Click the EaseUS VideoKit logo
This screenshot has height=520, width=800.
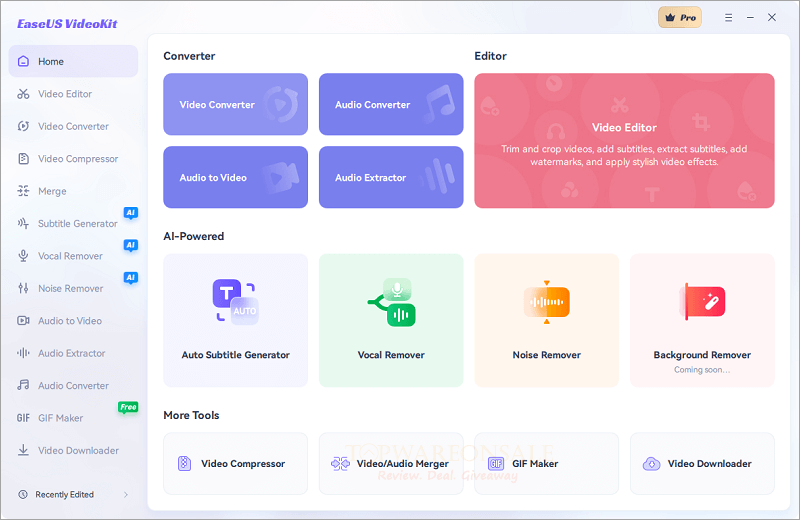click(x=67, y=24)
